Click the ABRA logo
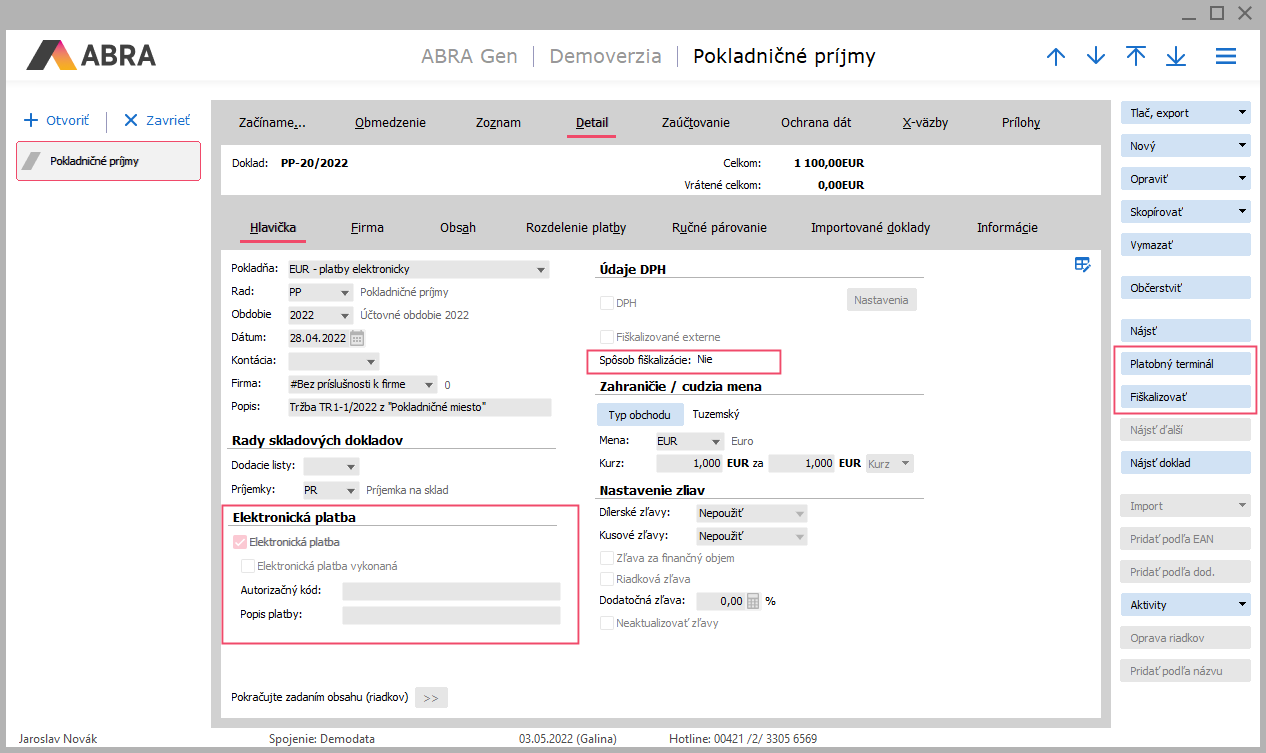 click(92, 55)
